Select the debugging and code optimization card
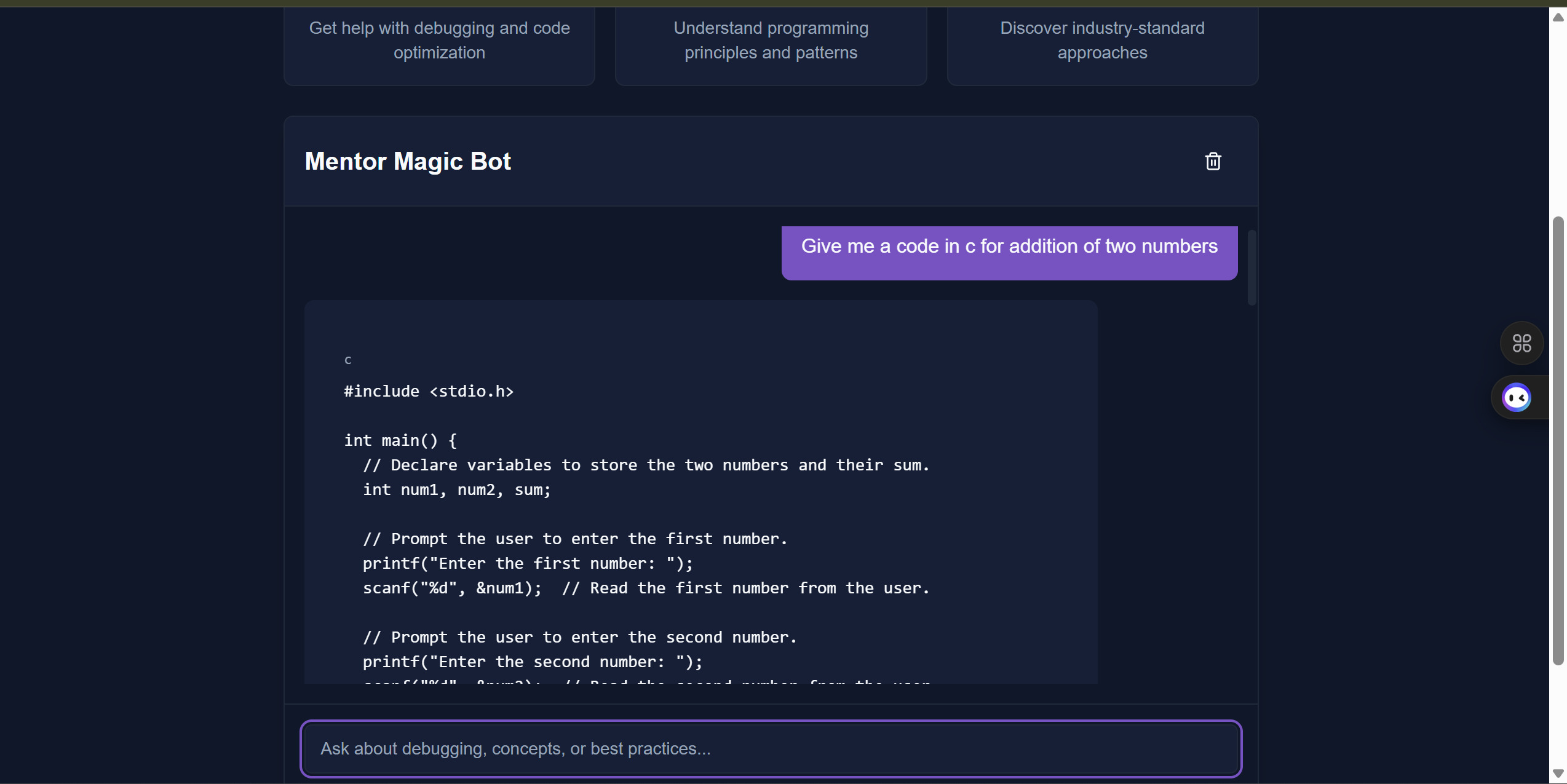This screenshot has height=784, width=1567. [439, 41]
